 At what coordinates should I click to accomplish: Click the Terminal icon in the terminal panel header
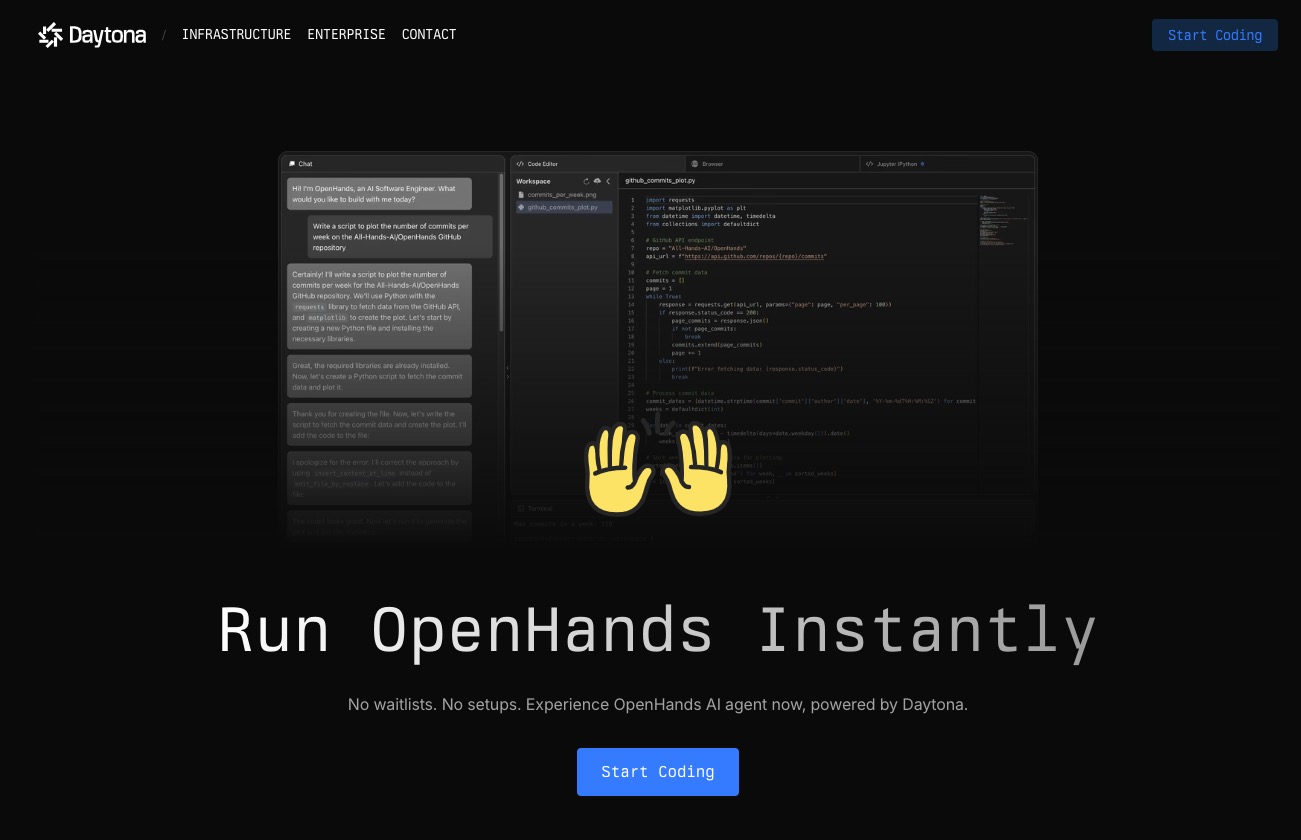[x=521, y=508]
